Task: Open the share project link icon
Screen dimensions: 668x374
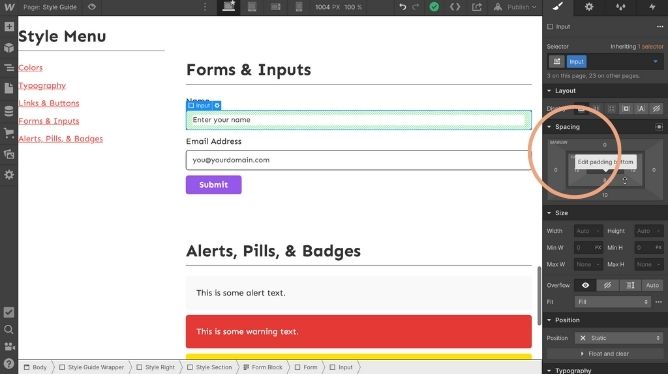Action: pyautogui.click(x=477, y=7)
